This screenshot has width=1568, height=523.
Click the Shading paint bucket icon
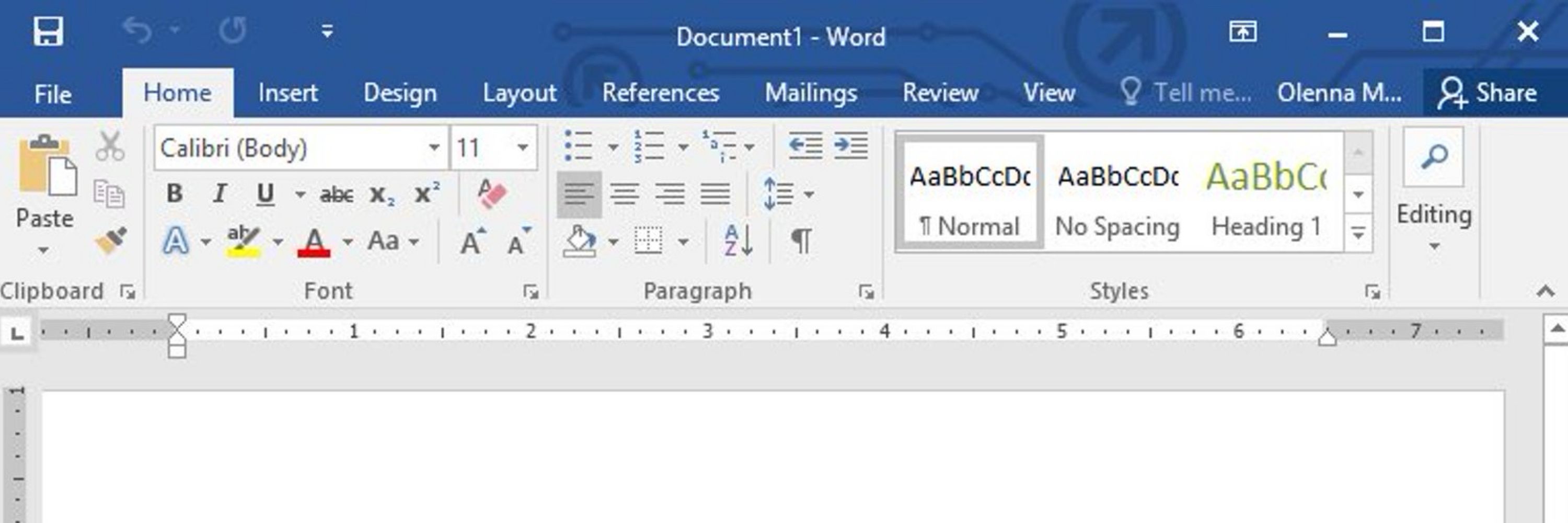point(579,242)
